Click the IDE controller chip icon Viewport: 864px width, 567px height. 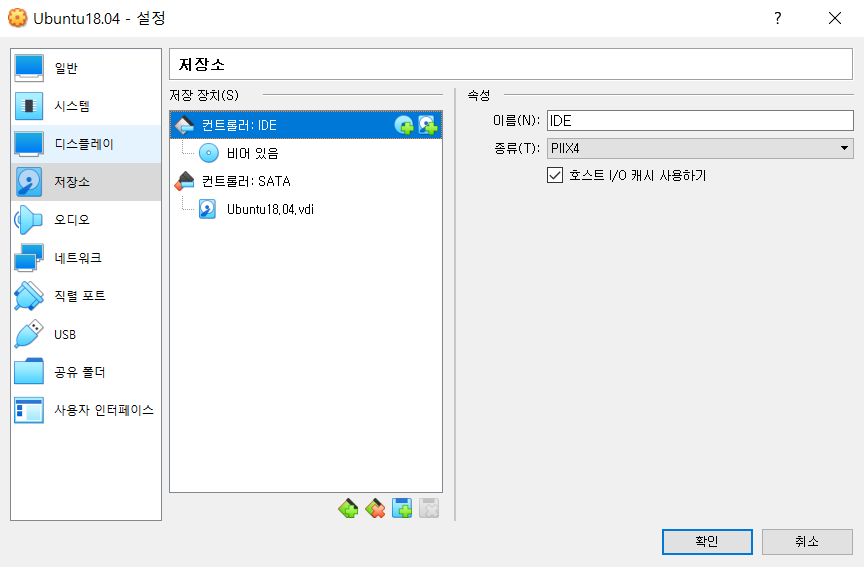point(184,125)
